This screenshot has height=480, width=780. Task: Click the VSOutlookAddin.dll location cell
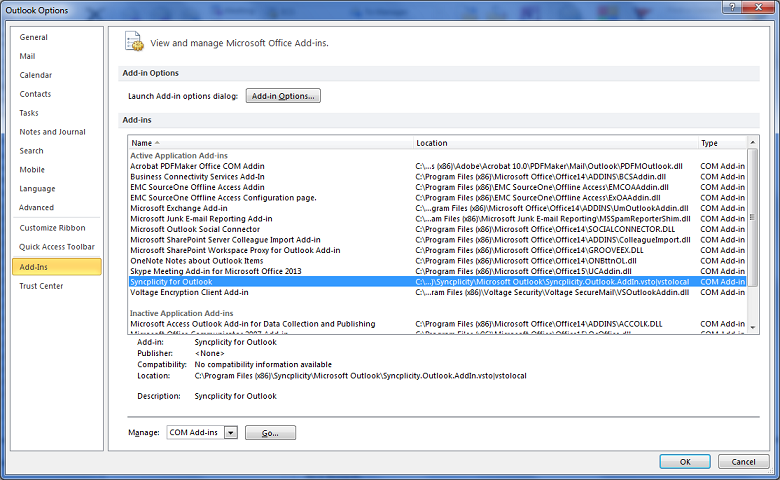552,292
